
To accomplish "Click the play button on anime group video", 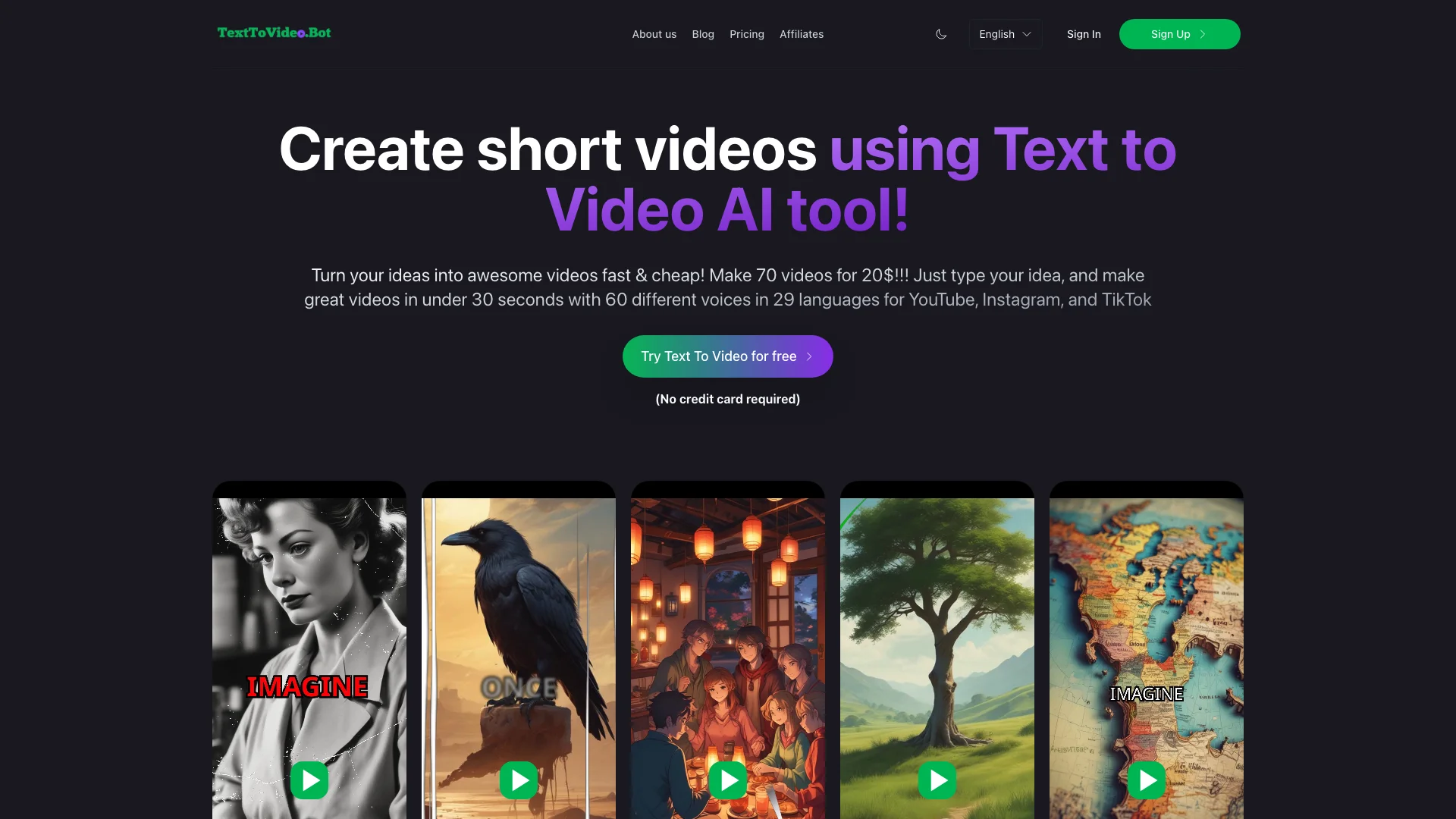I will 728,780.
